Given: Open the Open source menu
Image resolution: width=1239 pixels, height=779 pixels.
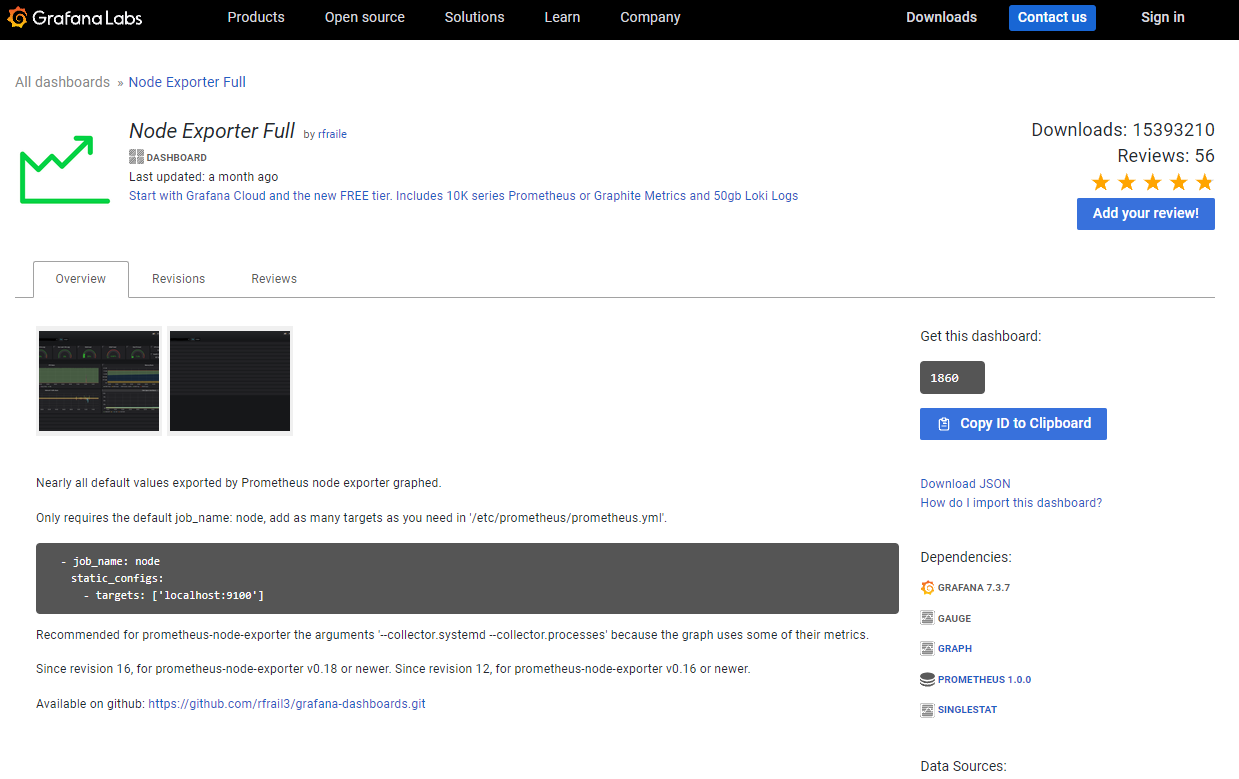Looking at the screenshot, I should 365,17.
